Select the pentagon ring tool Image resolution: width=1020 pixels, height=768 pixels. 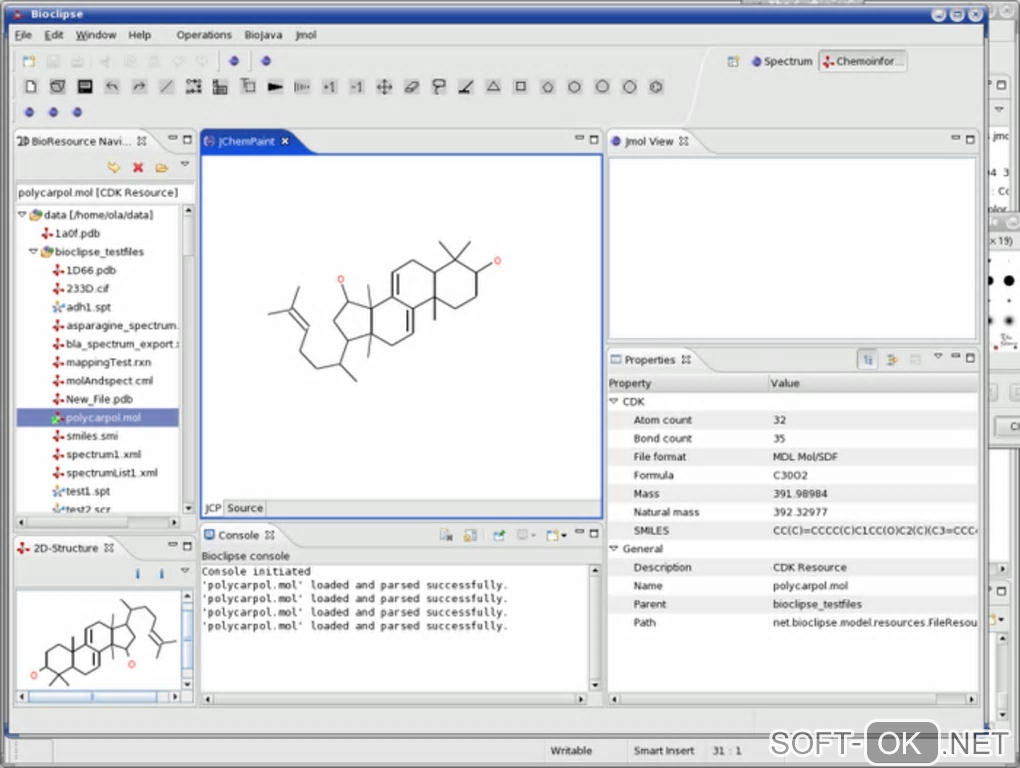coord(548,86)
